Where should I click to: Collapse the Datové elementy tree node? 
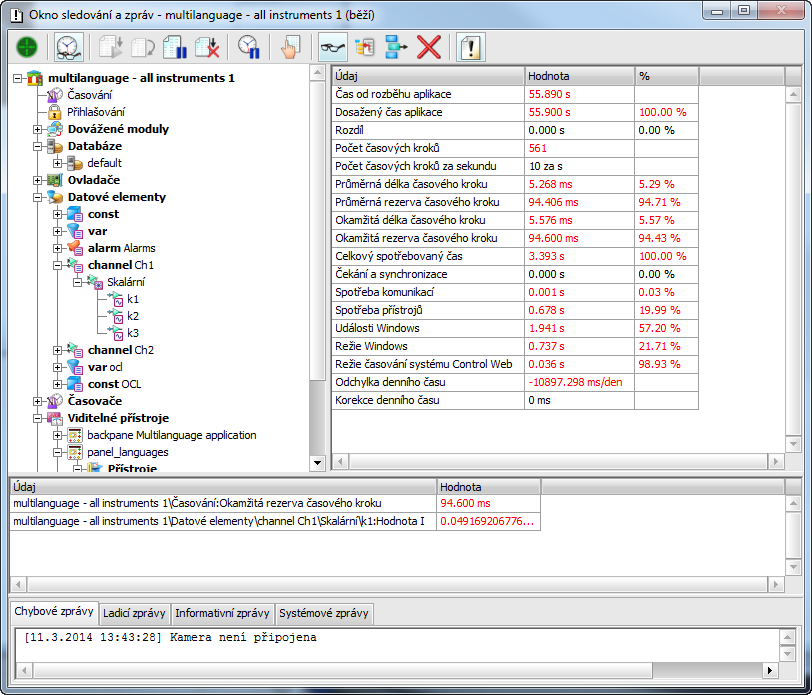[x=38, y=197]
